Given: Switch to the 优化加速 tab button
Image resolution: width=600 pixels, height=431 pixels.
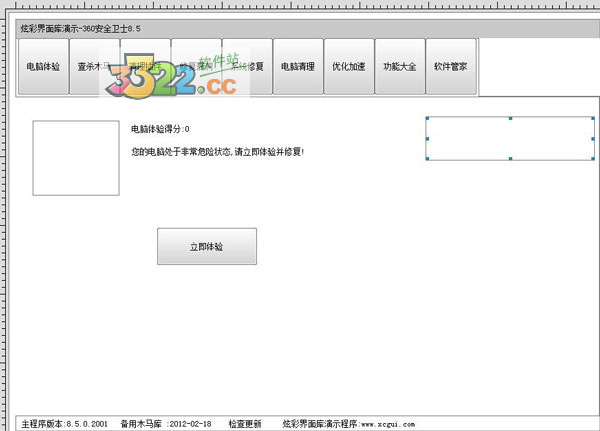Looking at the screenshot, I should (x=349, y=66).
